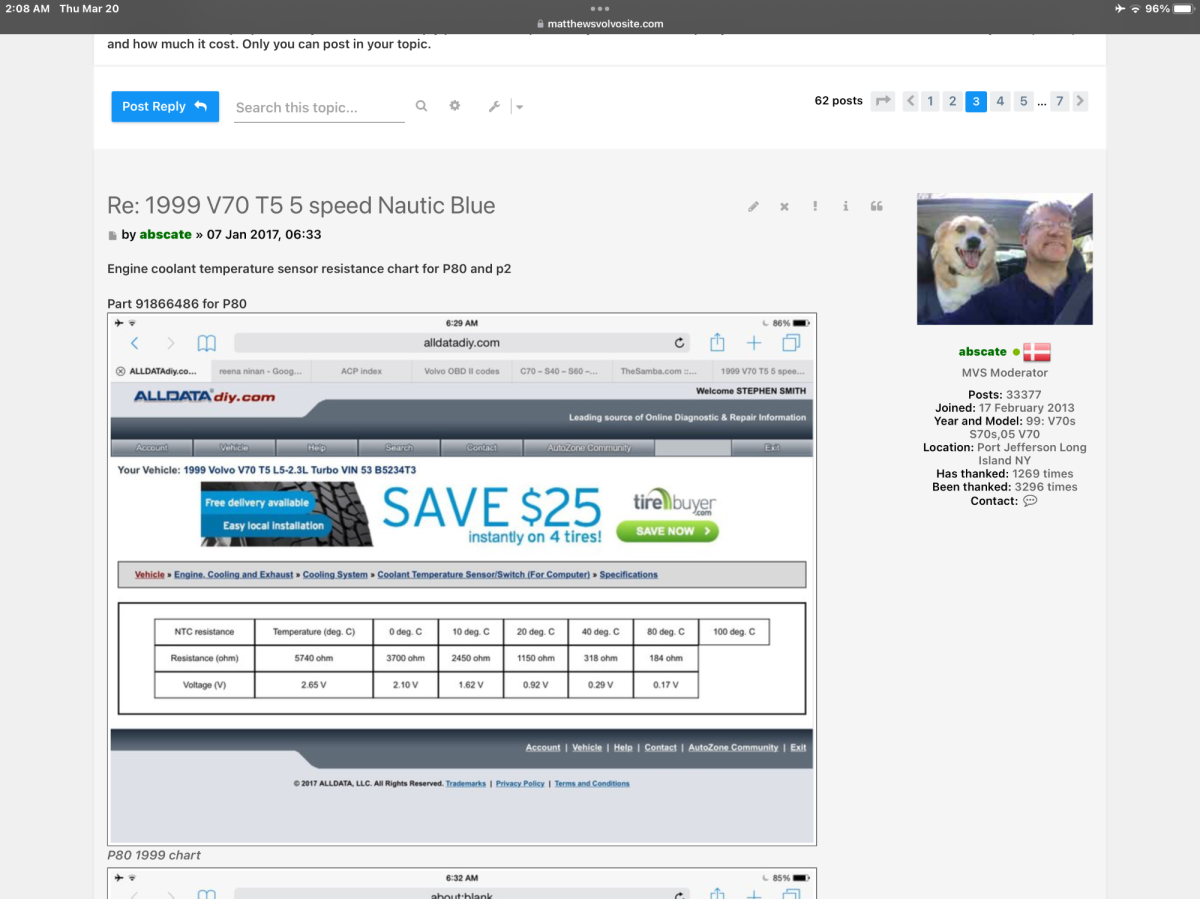The width and height of the screenshot is (1200, 899).
Task: Open the three-dot multitasking menu at top
Action: (600, 8)
